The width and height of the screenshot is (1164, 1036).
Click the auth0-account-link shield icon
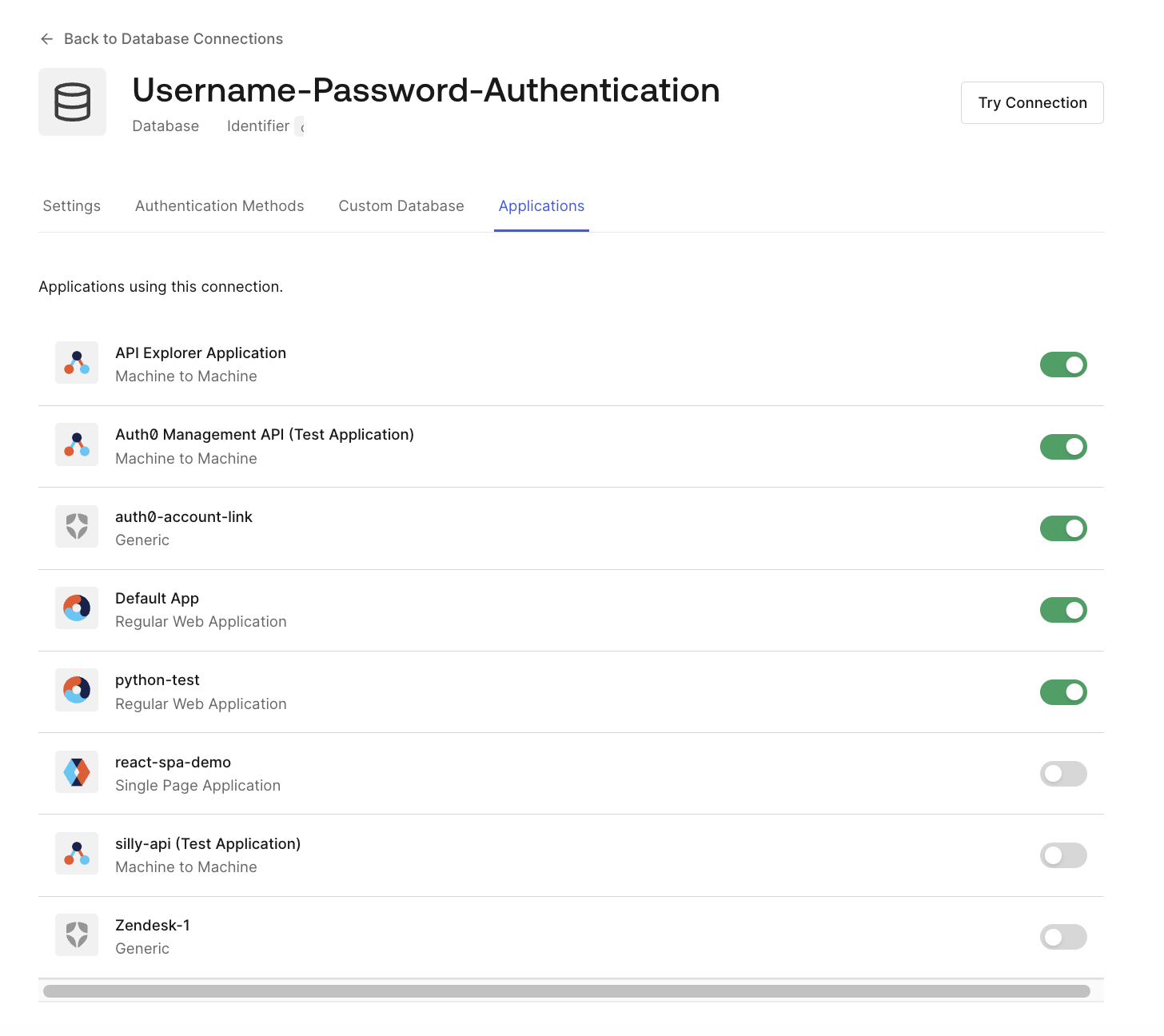tap(77, 527)
